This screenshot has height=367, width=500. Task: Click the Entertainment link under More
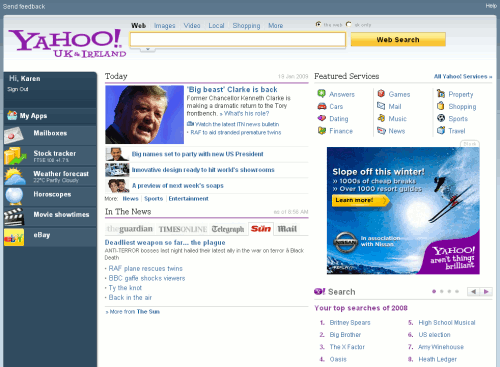pyautogui.click(x=188, y=199)
